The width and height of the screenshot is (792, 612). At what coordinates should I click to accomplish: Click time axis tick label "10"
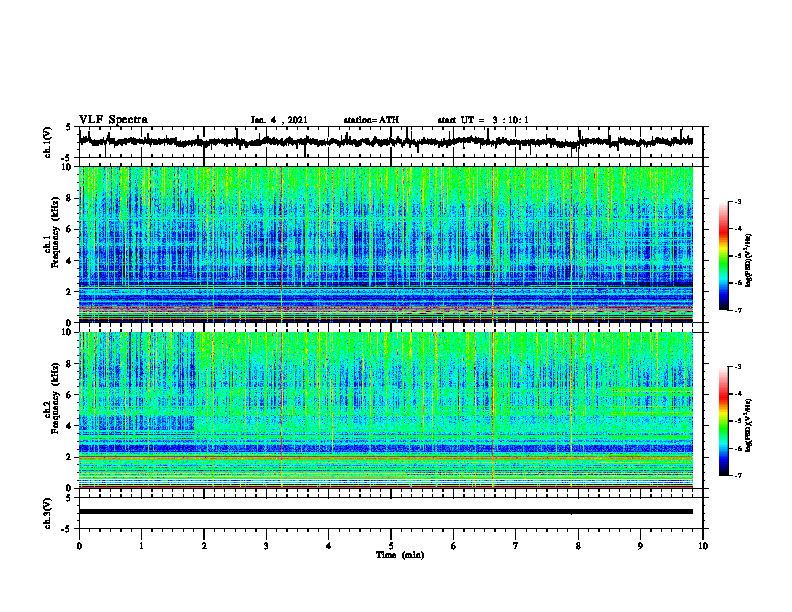703,546
